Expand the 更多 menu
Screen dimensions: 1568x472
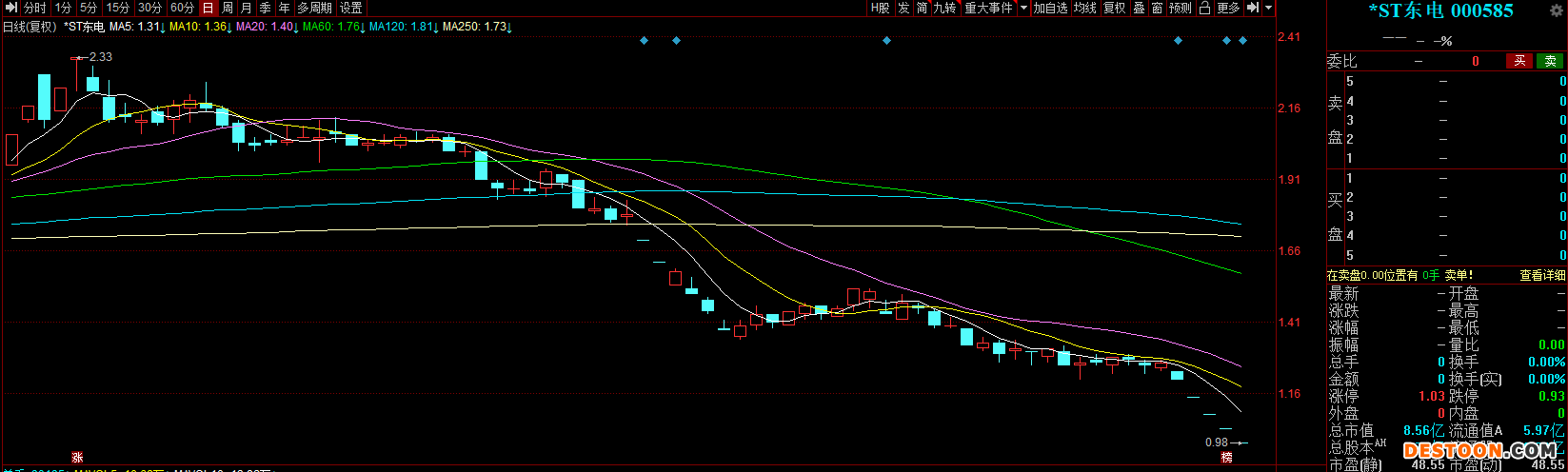click(1228, 8)
